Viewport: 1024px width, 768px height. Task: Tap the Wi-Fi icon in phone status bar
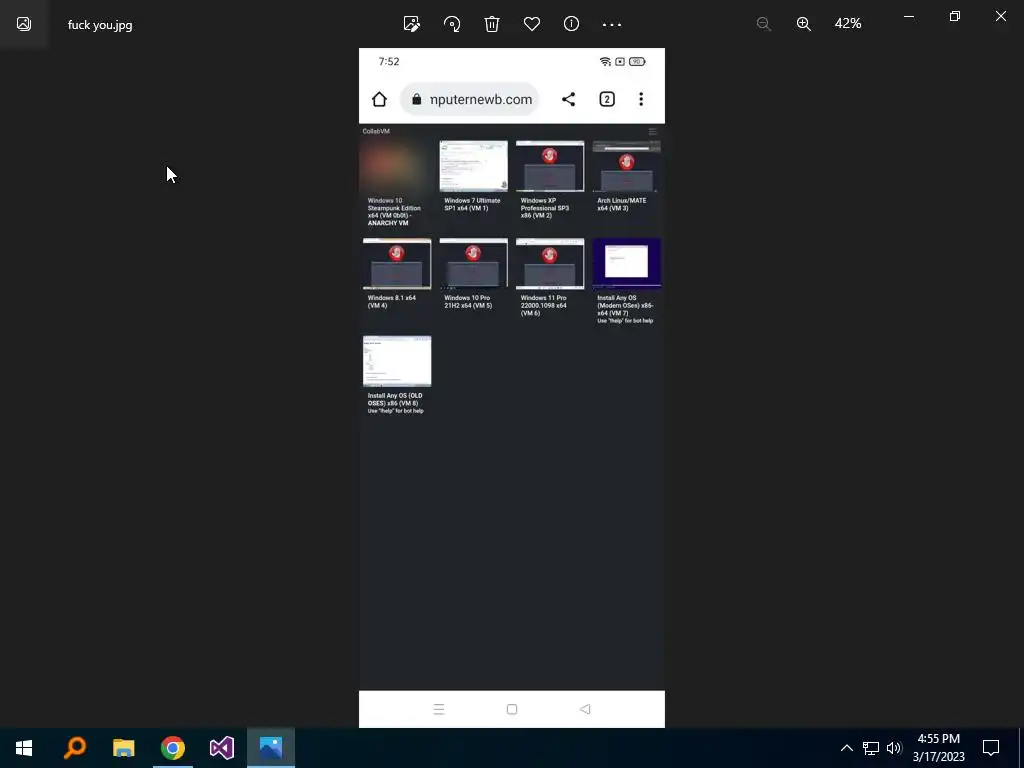click(x=605, y=61)
